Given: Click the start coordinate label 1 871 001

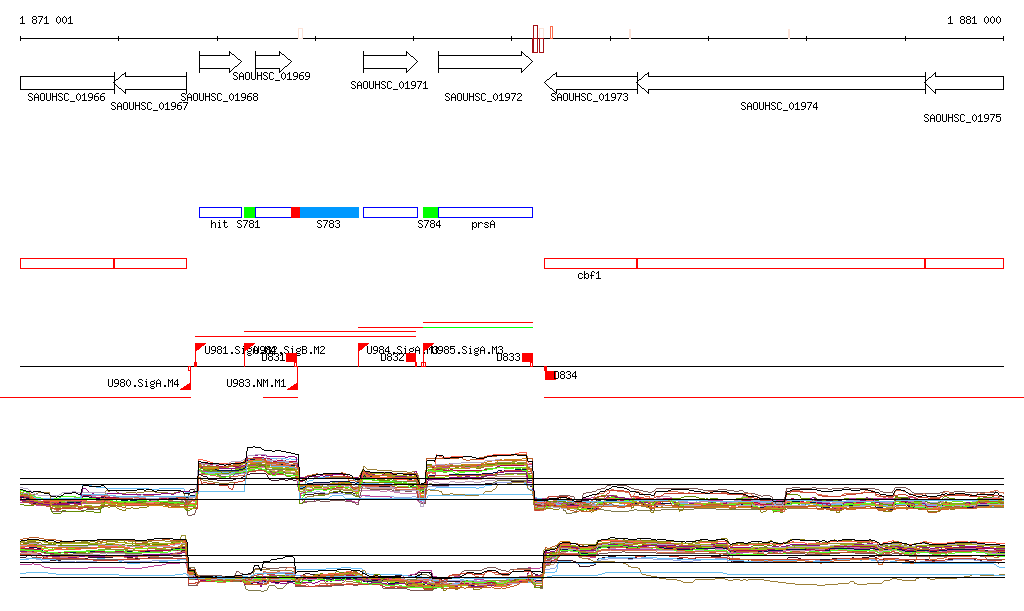Looking at the screenshot, I should [46, 20].
